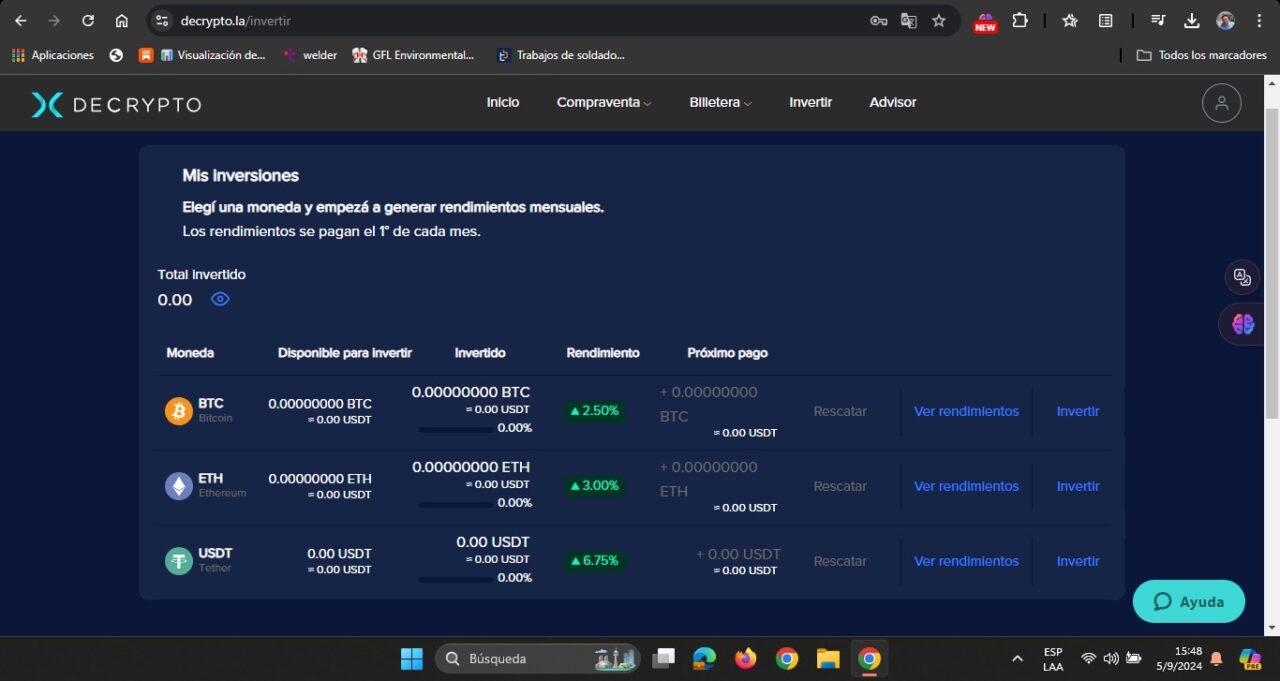The height and width of the screenshot is (681, 1280).
Task: Select the Ethereum coin icon
Action: pyautogui.click(x=178, y=485)
